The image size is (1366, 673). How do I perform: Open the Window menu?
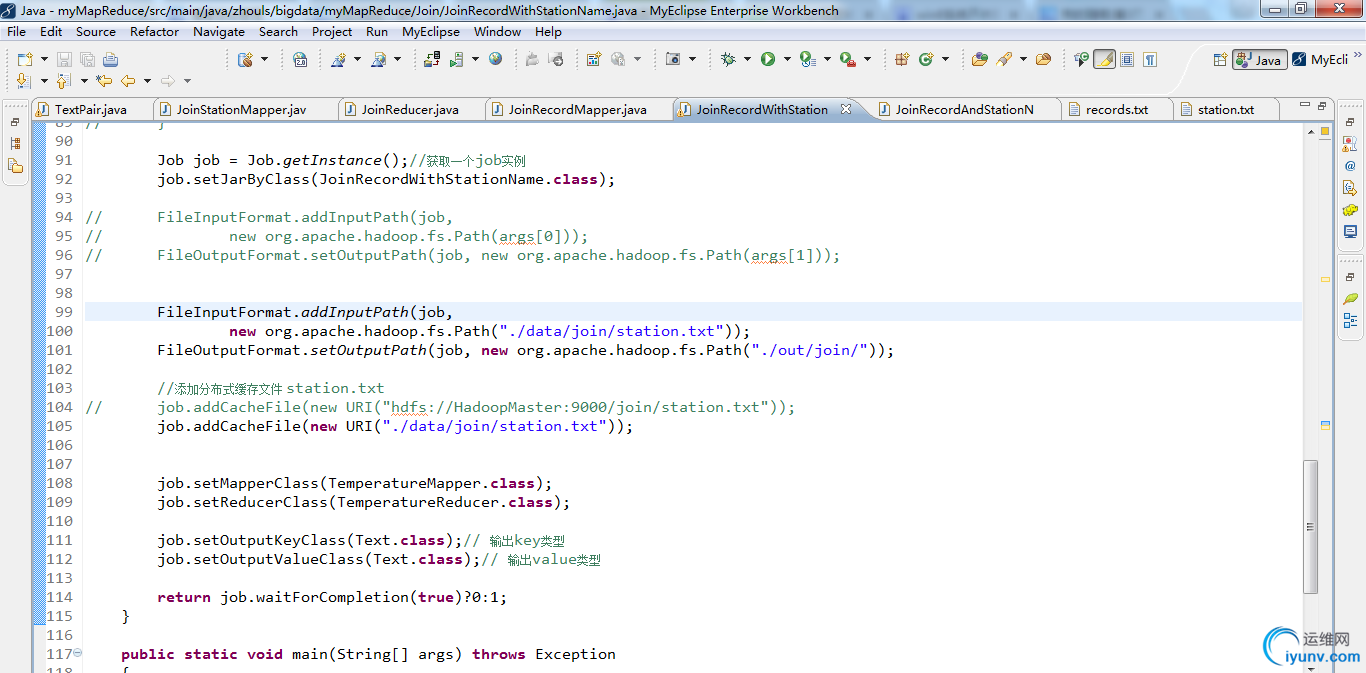point(497,31)
